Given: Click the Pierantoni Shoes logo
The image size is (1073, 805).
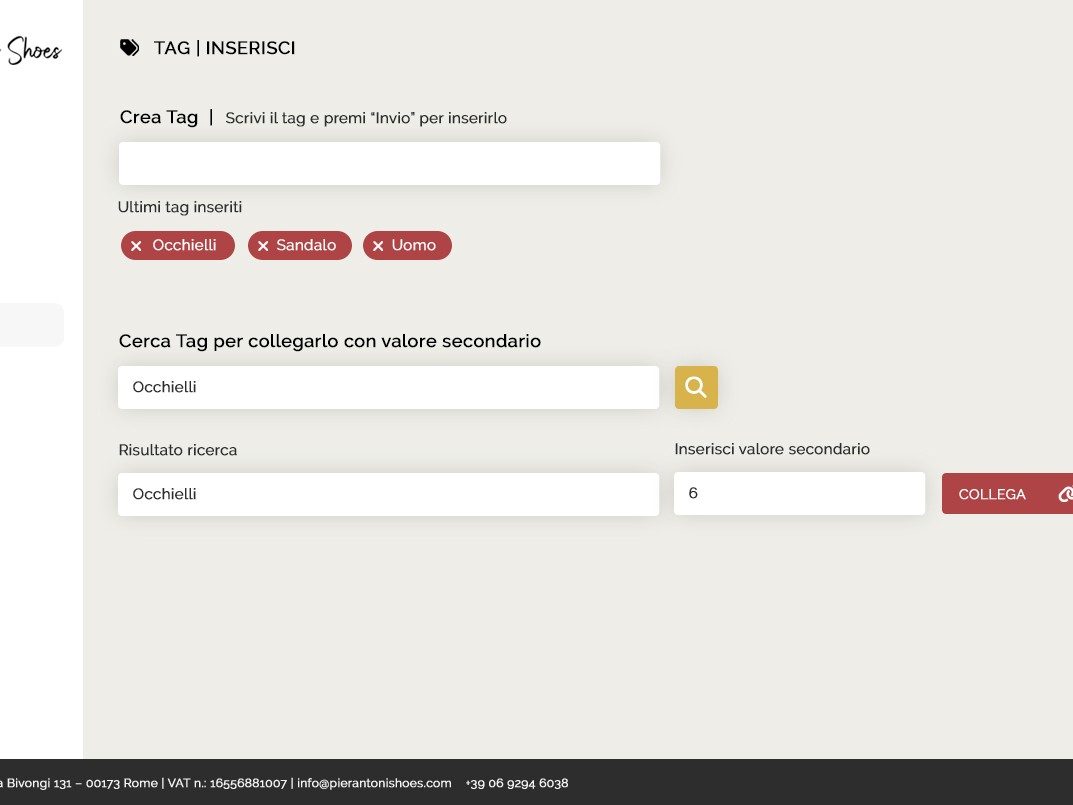Looking at the screenshot, I should click(x=33, y=50).
